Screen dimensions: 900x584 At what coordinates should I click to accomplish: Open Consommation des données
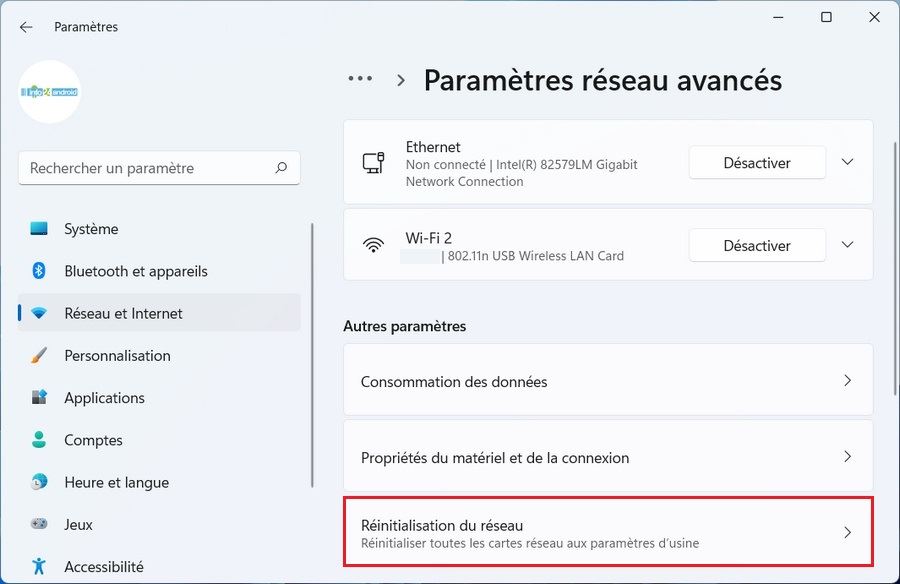(x=608, y=381)
